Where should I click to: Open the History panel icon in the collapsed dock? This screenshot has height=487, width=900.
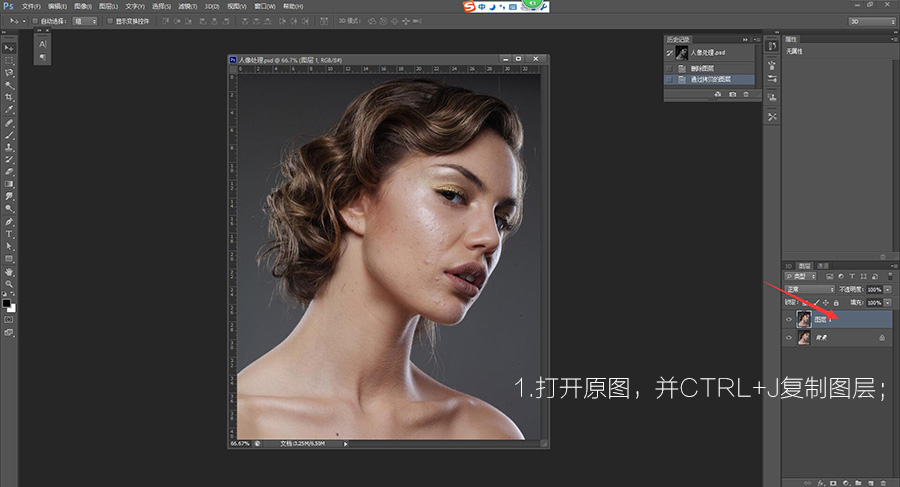point(772,45)
